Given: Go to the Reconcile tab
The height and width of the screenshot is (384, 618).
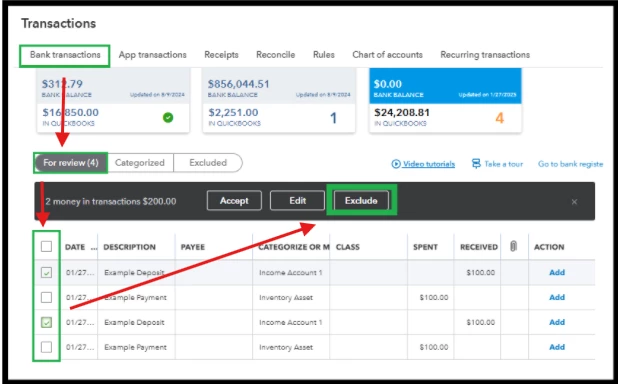Looking at the screenshot, I should [x=275, y=55].
